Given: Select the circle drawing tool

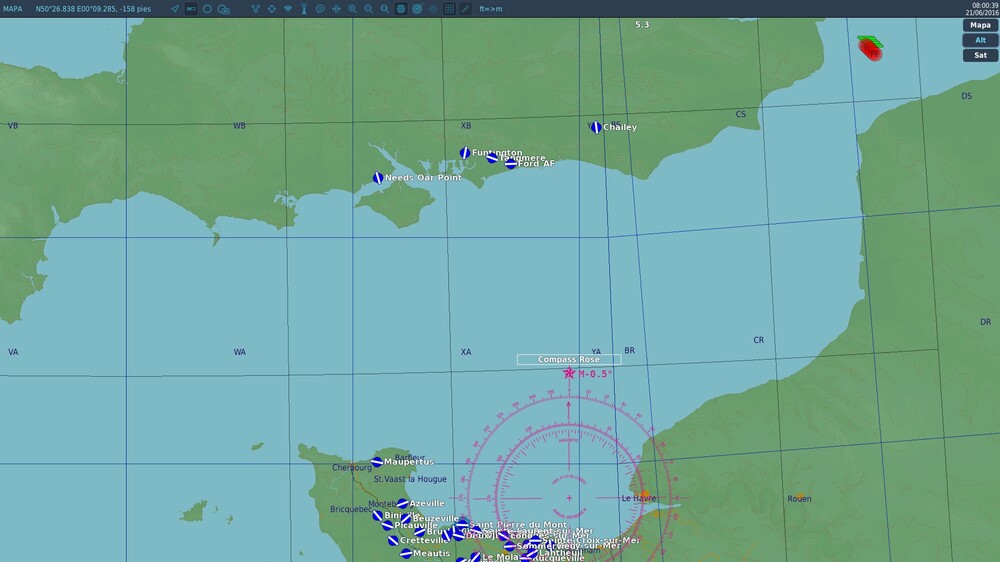Looking at the screenshot, I should point(207,9).
